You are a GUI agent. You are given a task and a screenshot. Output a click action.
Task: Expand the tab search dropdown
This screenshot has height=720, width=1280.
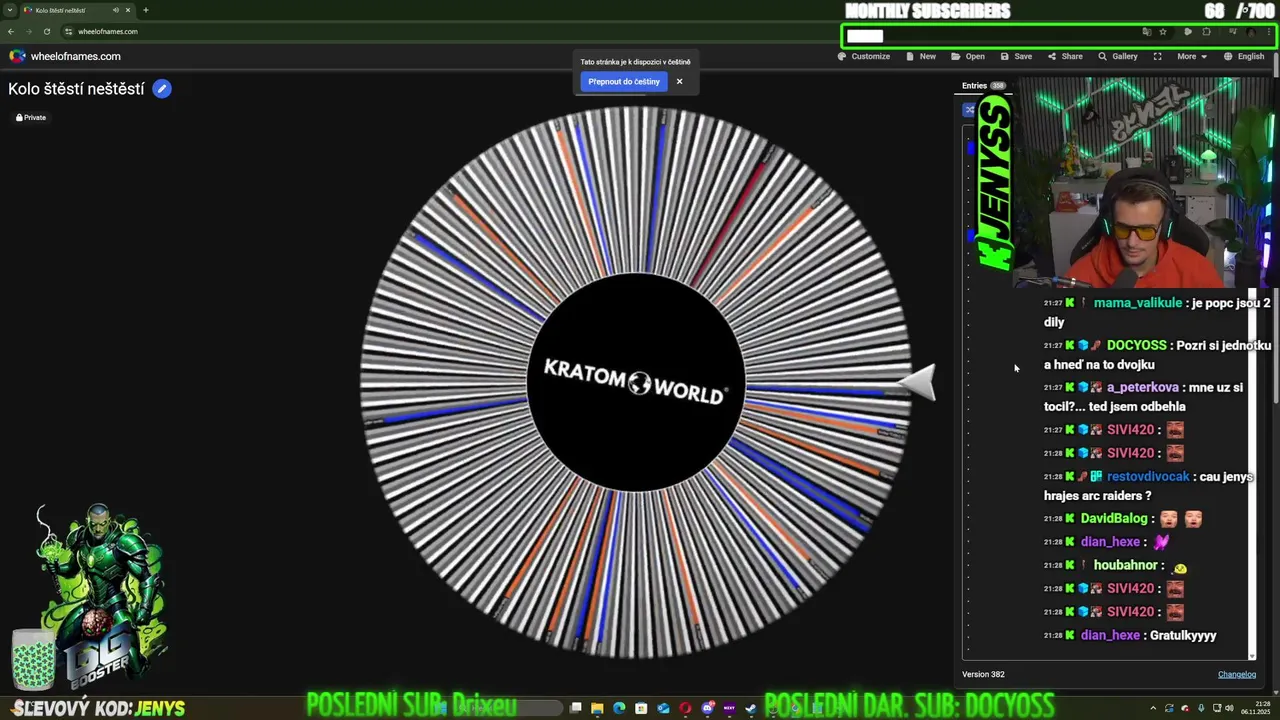pyautogui.click(x=10, y=10)
